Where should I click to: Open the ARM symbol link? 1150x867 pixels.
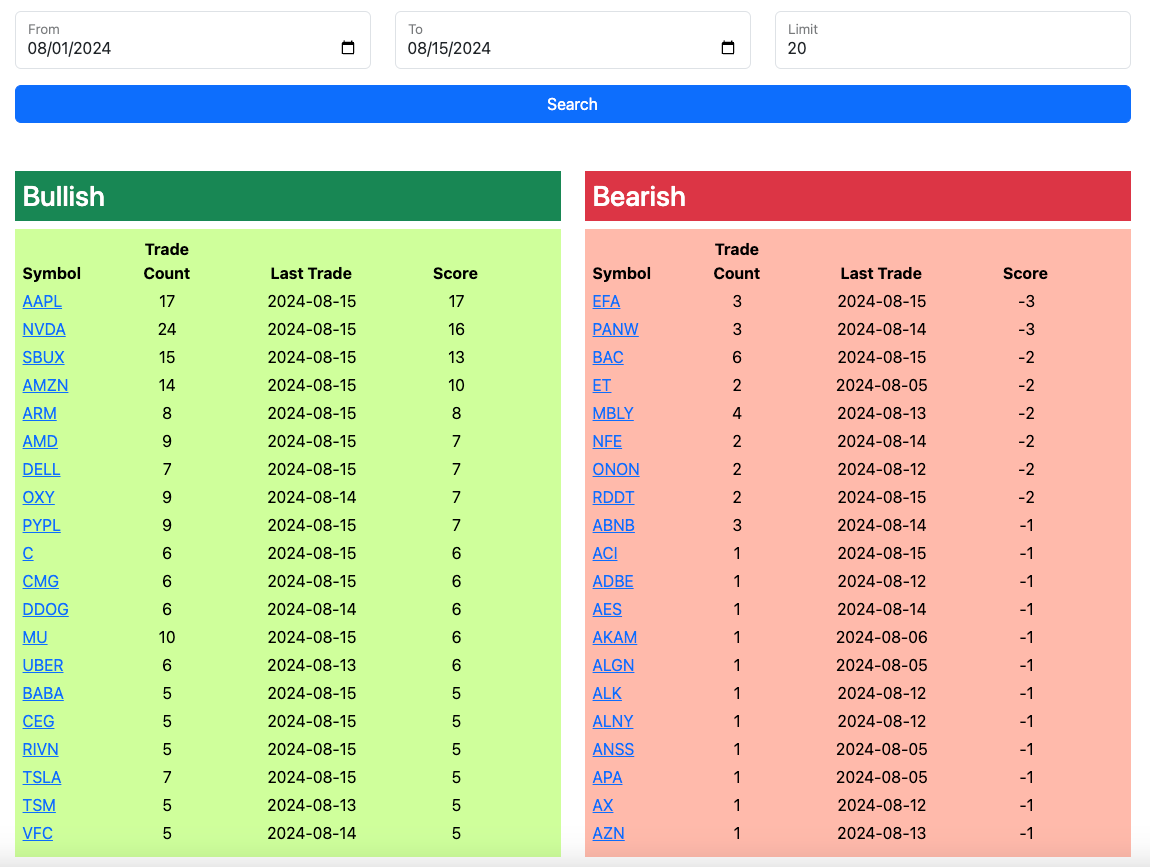[40, 413]
